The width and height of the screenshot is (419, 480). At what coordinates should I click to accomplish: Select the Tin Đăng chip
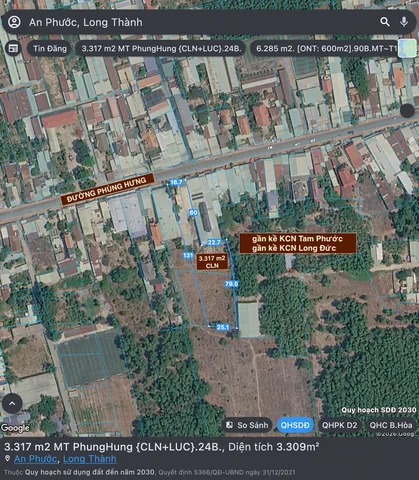coord(49,49)
